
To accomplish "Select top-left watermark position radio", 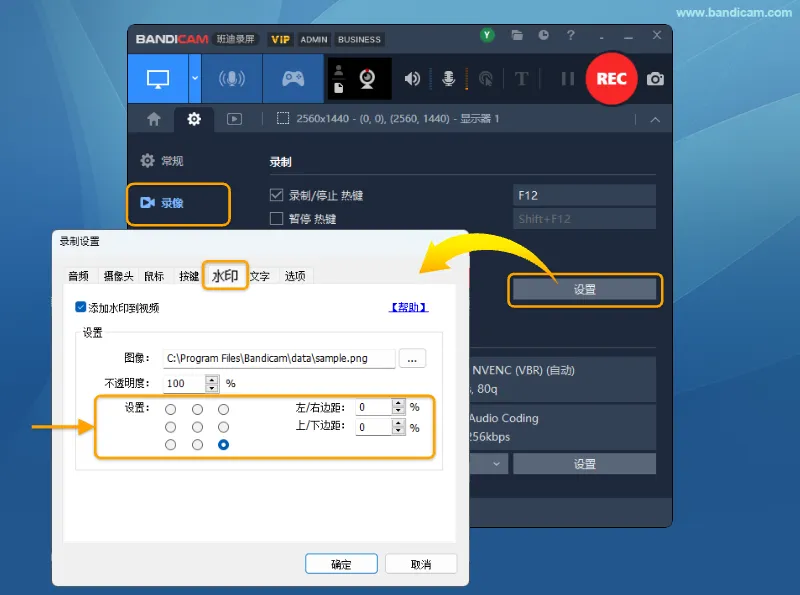I will [170, 409].
